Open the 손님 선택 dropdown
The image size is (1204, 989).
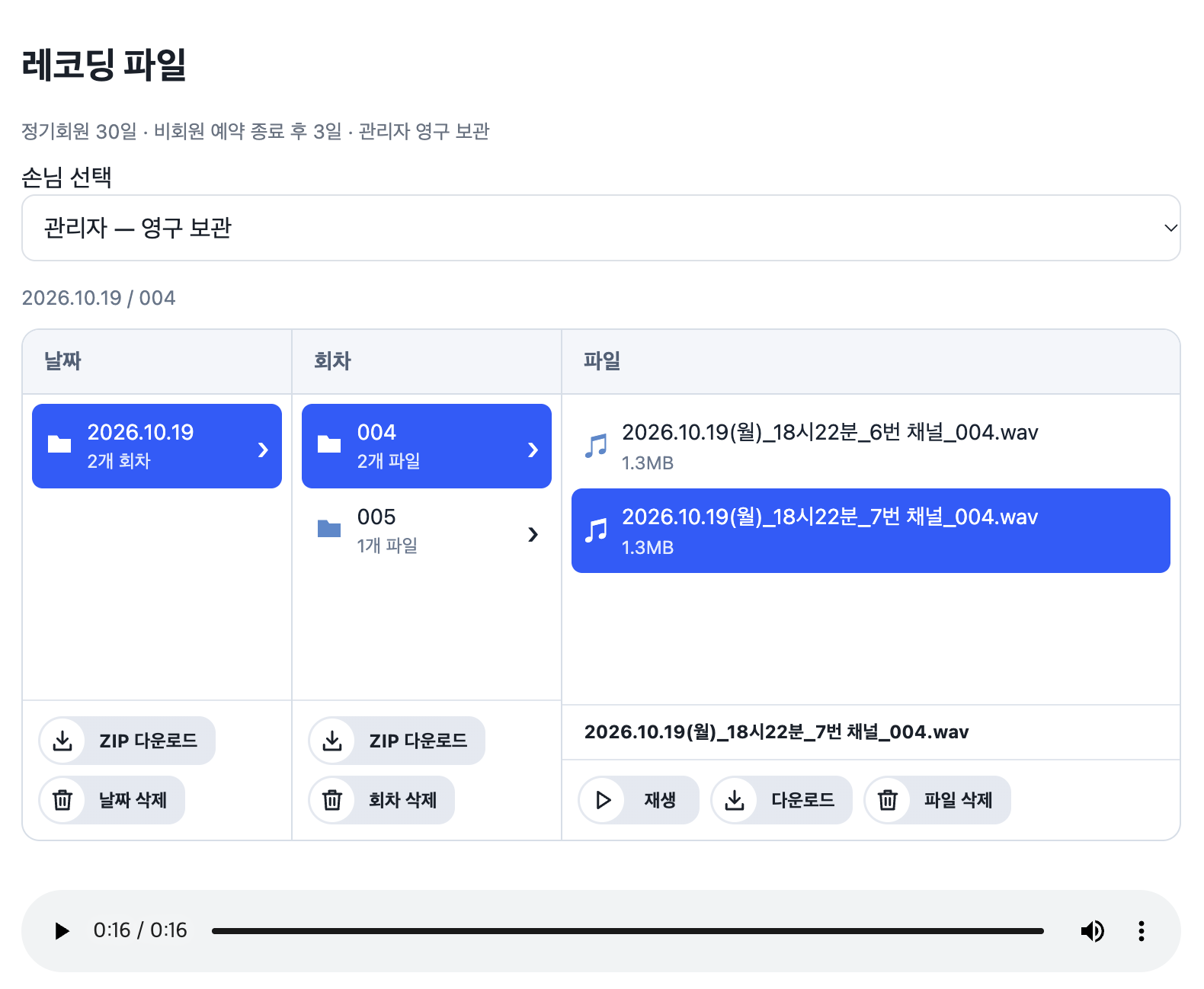(600, 228)
